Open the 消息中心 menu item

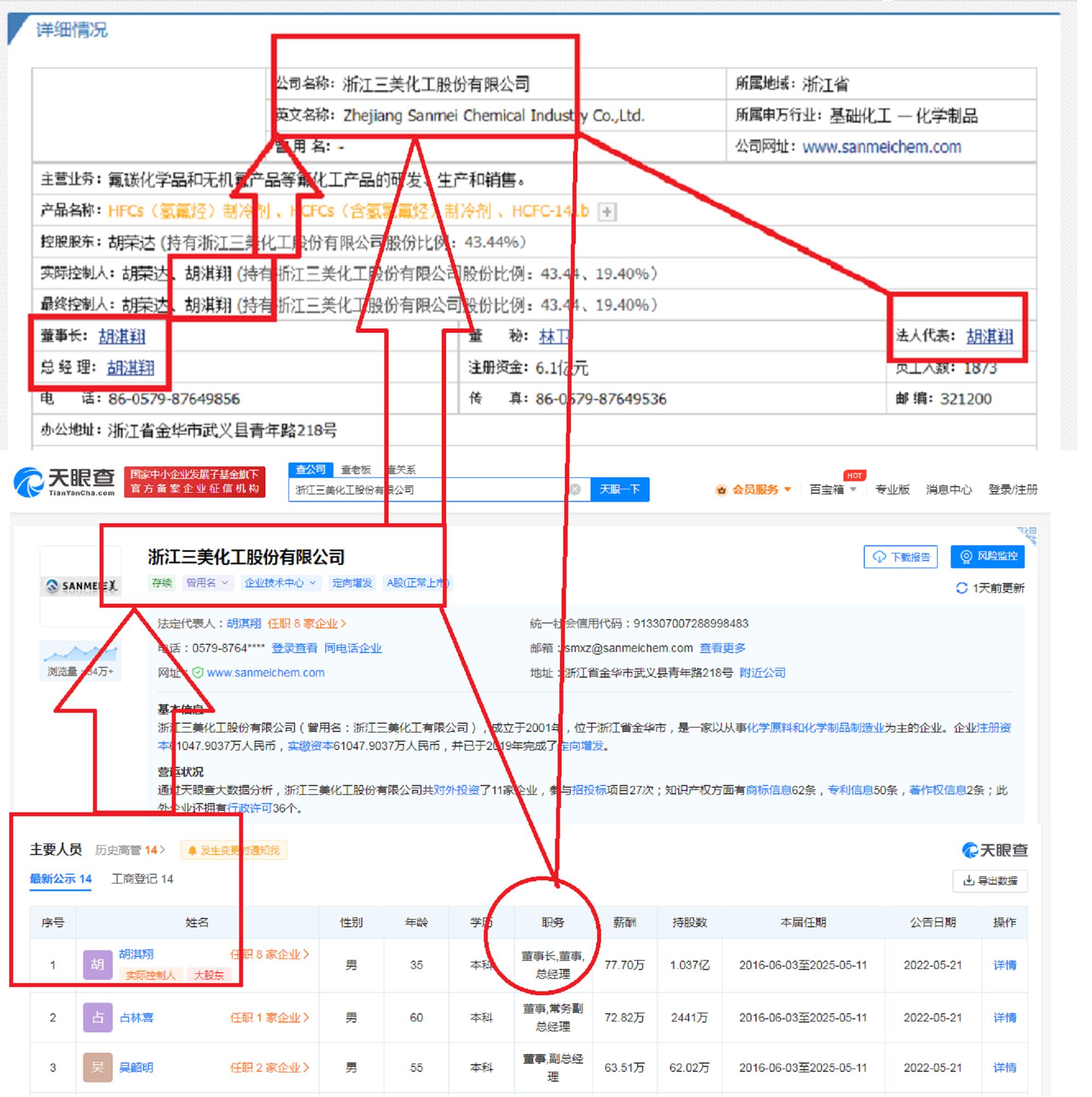pyautogui.click(x=950, y=489)
